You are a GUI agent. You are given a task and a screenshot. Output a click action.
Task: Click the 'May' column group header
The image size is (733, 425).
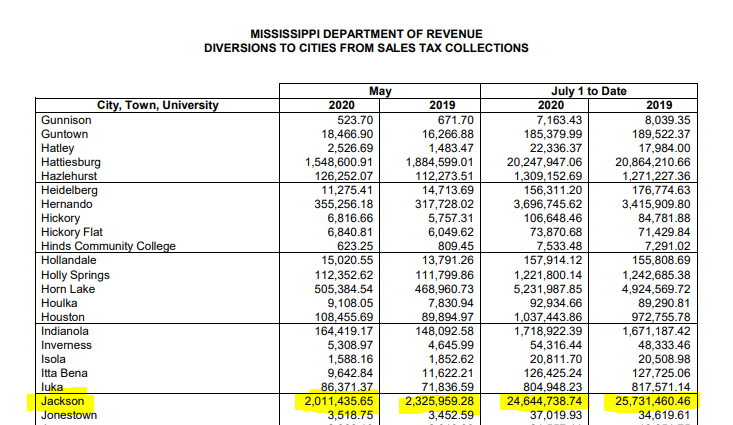380,91
